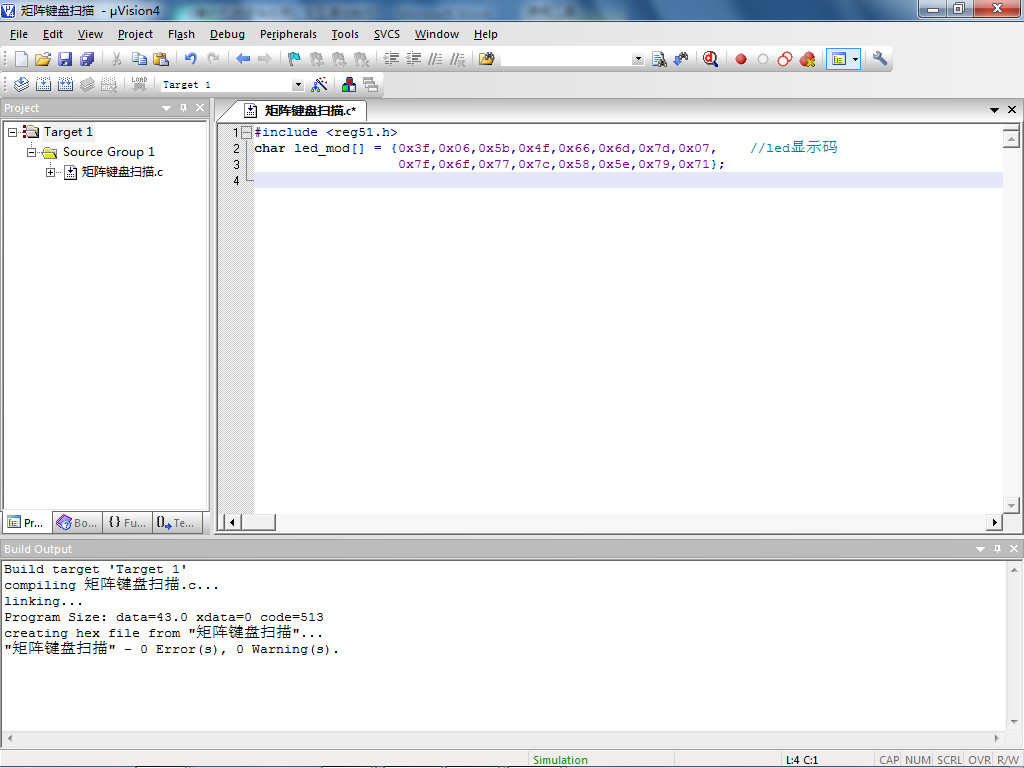Open the Peripherals menu
Image resolution: width=1024 pixels, height=768 pixels.
click(288, 35)
